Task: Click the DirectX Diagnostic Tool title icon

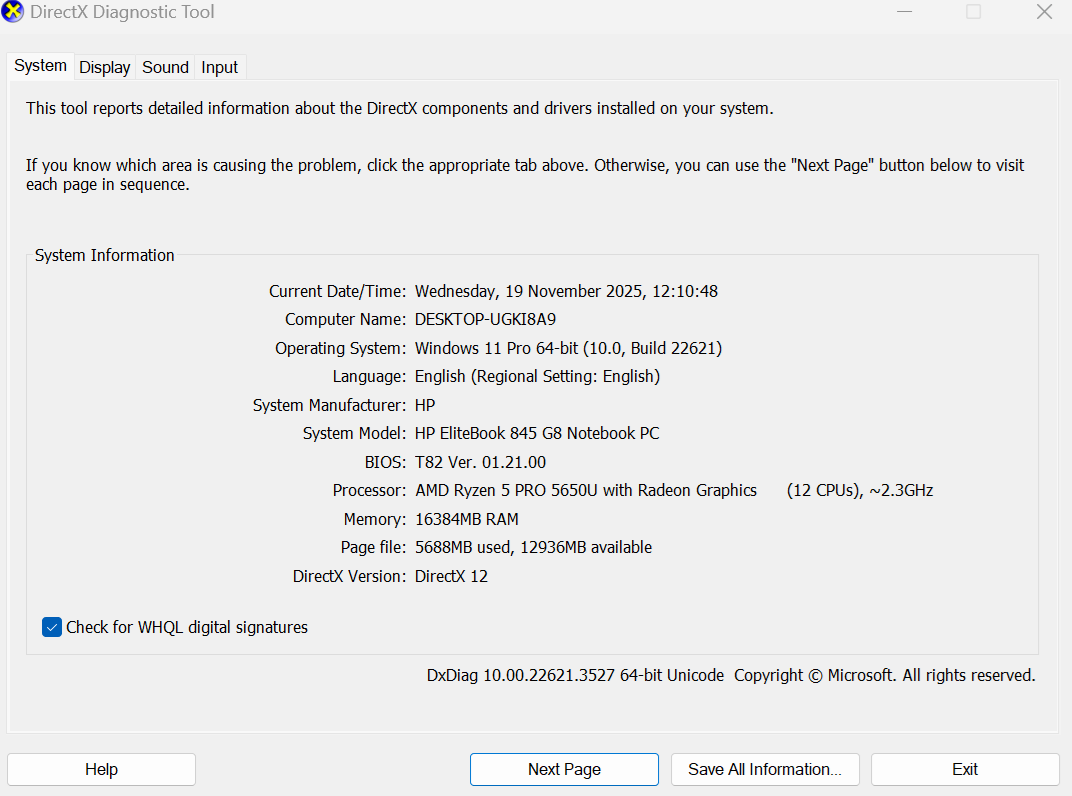Action: pos(14,13)
